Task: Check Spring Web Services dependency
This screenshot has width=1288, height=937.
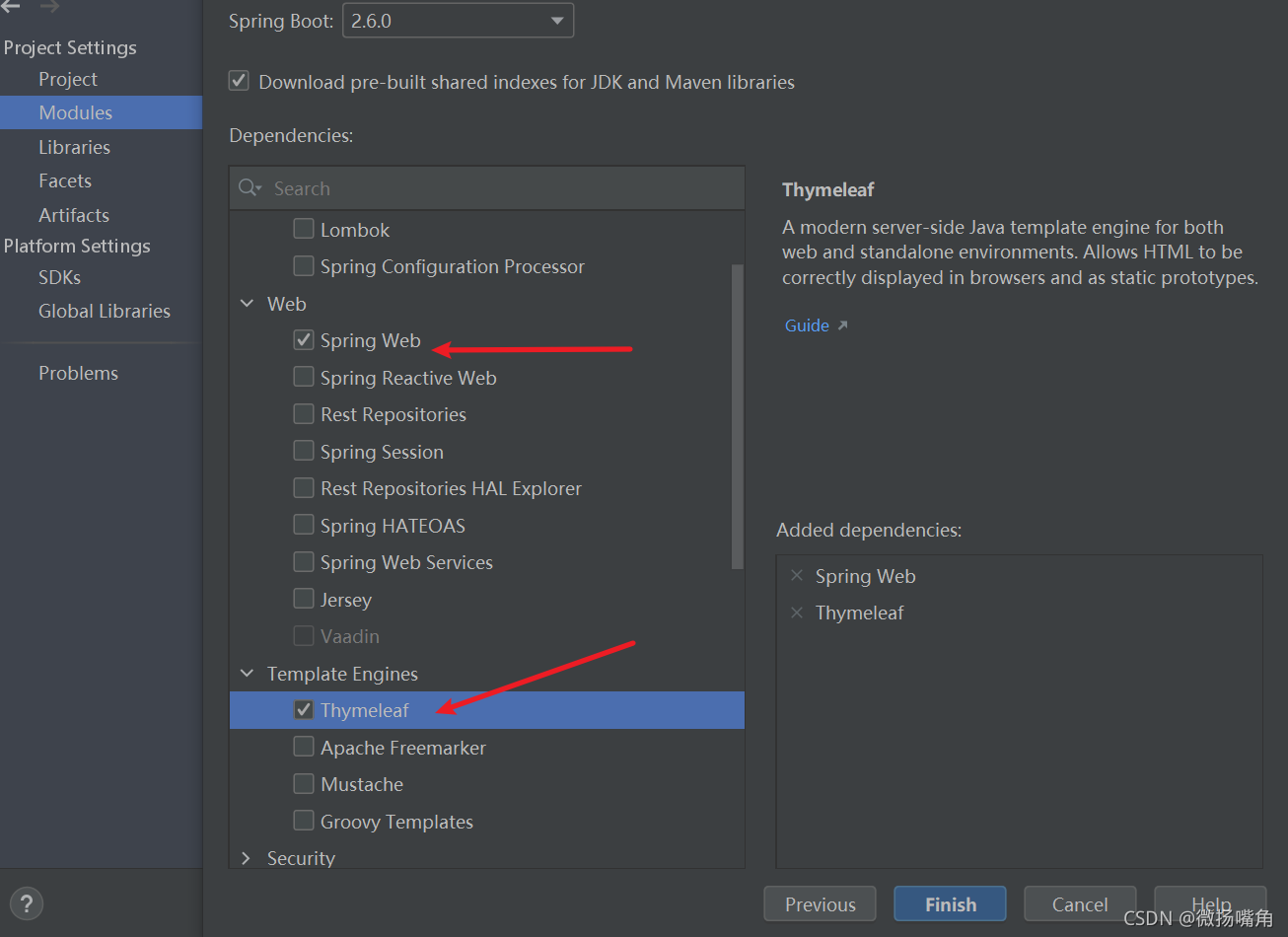Action: (x=304, y=562)
